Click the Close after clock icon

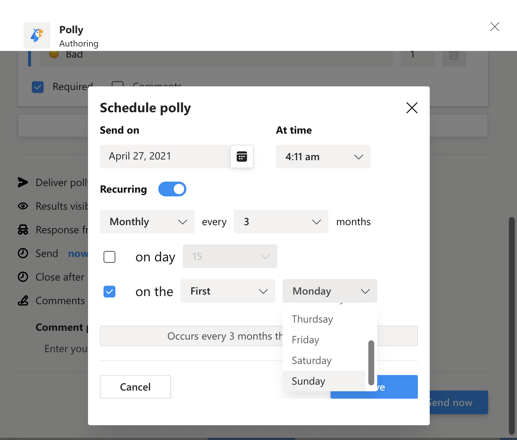(x=23, y=277)
